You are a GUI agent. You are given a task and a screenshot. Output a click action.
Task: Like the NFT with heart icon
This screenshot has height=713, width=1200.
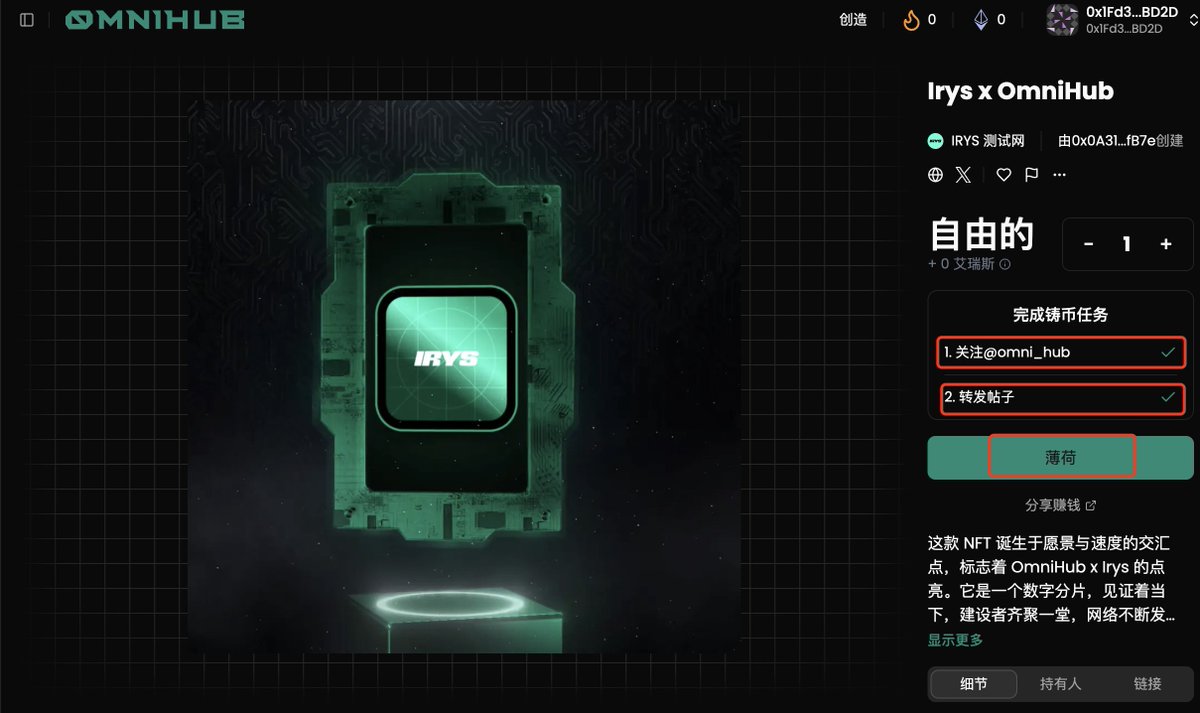[1004, 175]
